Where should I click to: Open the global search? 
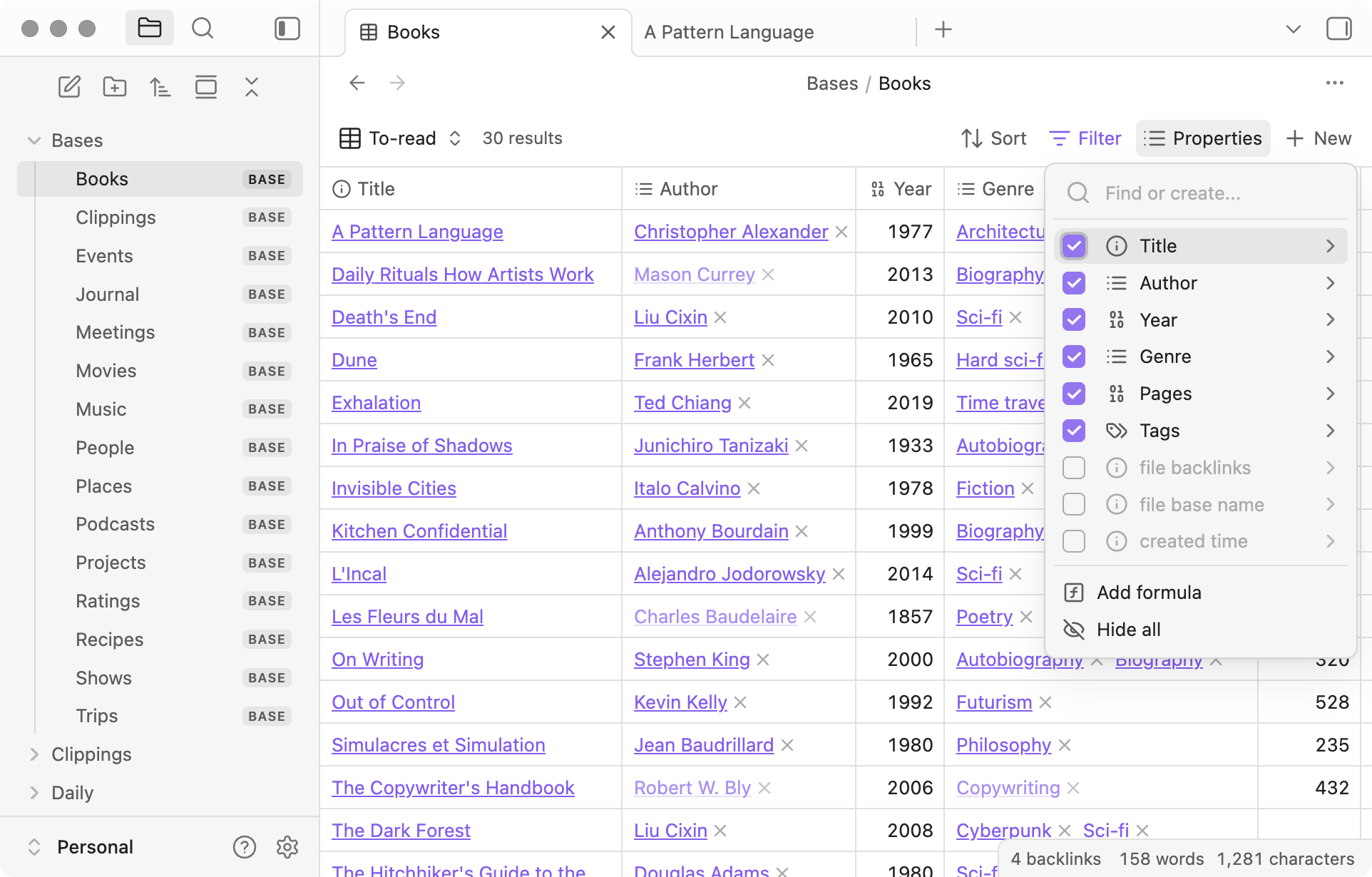[x=202, y=29]
